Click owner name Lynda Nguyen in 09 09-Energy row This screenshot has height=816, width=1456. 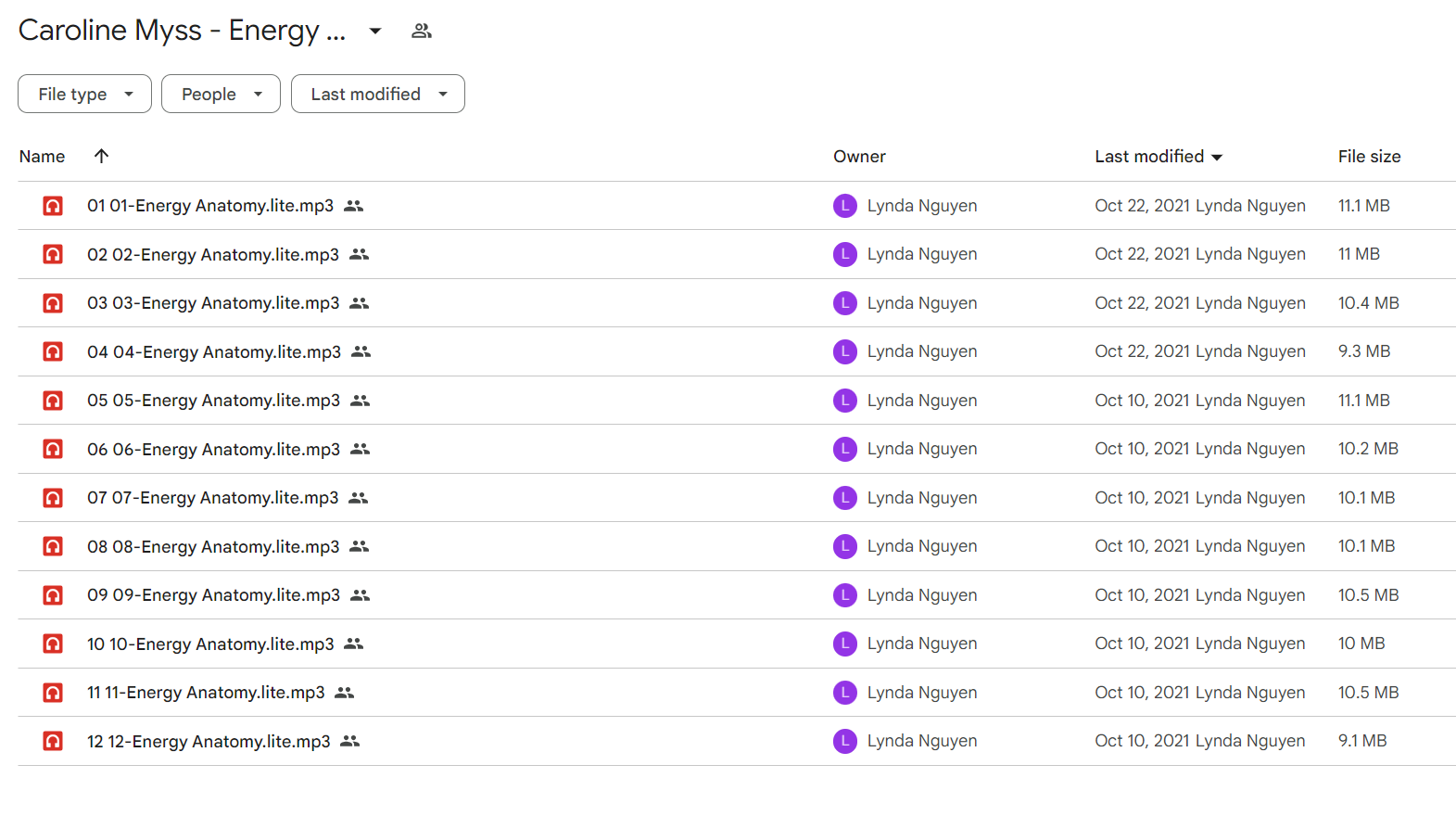pos(922,595)
